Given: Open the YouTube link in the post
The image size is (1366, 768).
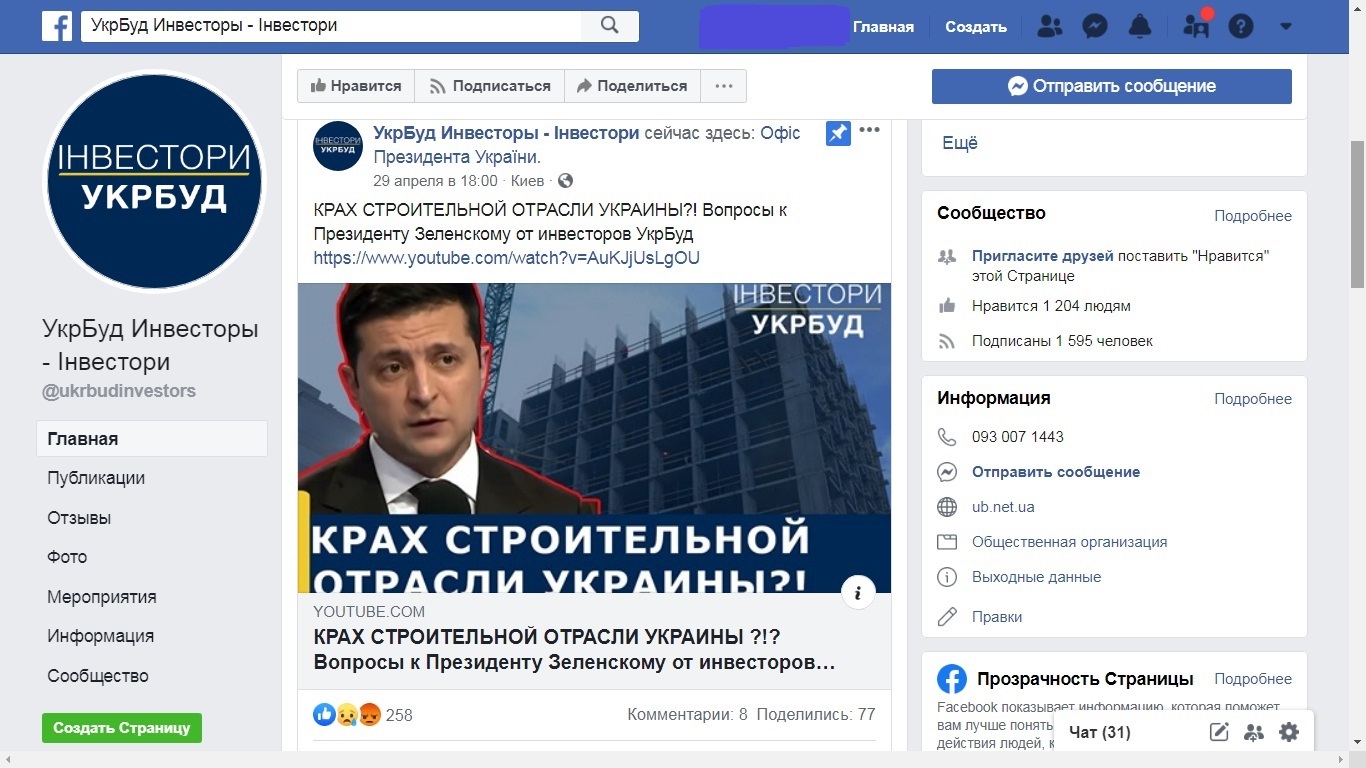Looking at the screenshot, I should pyautogui.click(x=507, y=258).
